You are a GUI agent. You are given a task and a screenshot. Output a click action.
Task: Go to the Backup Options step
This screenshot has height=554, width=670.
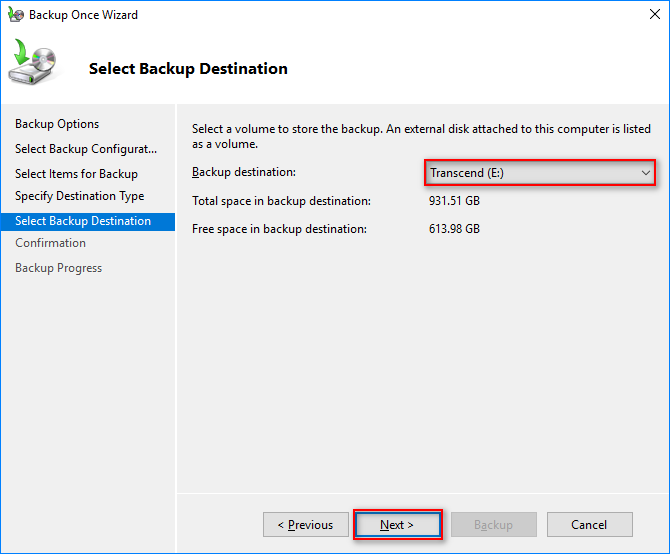(x=57, y=124)
